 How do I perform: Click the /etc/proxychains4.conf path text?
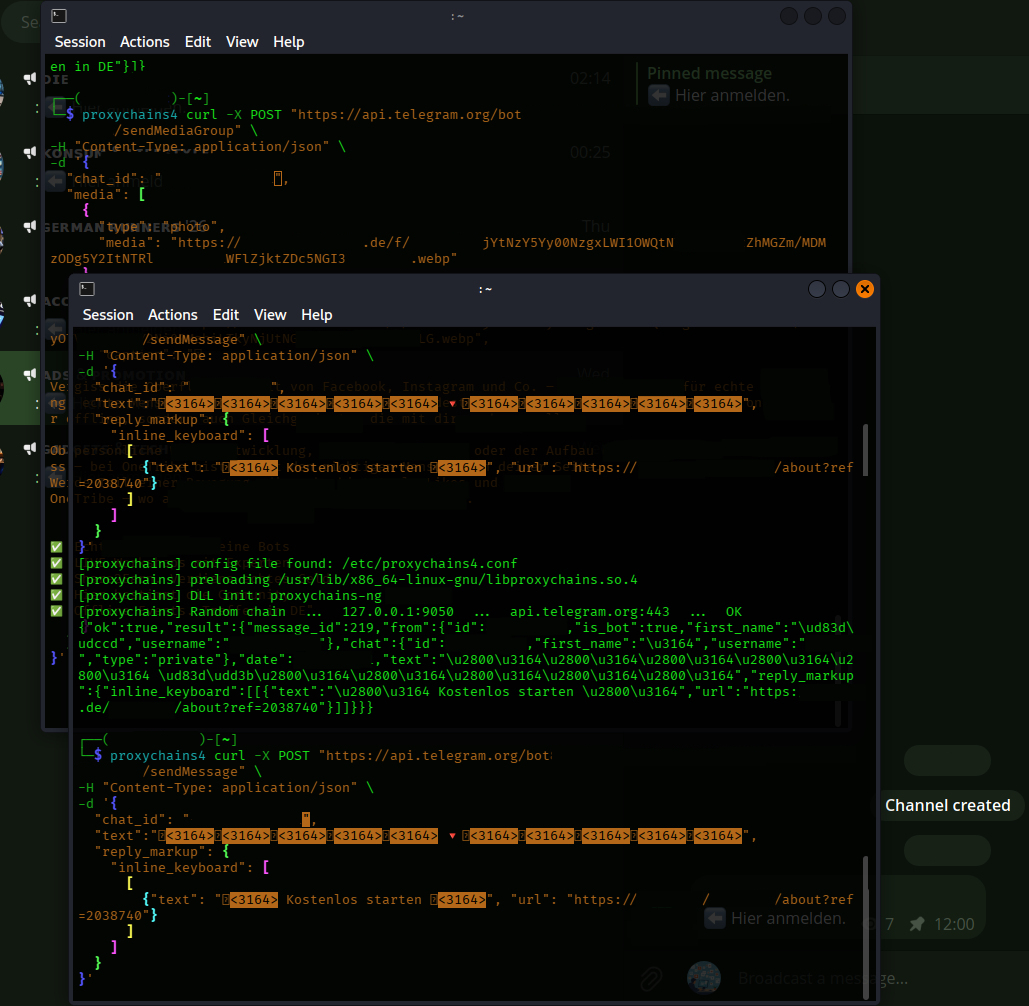429,564
